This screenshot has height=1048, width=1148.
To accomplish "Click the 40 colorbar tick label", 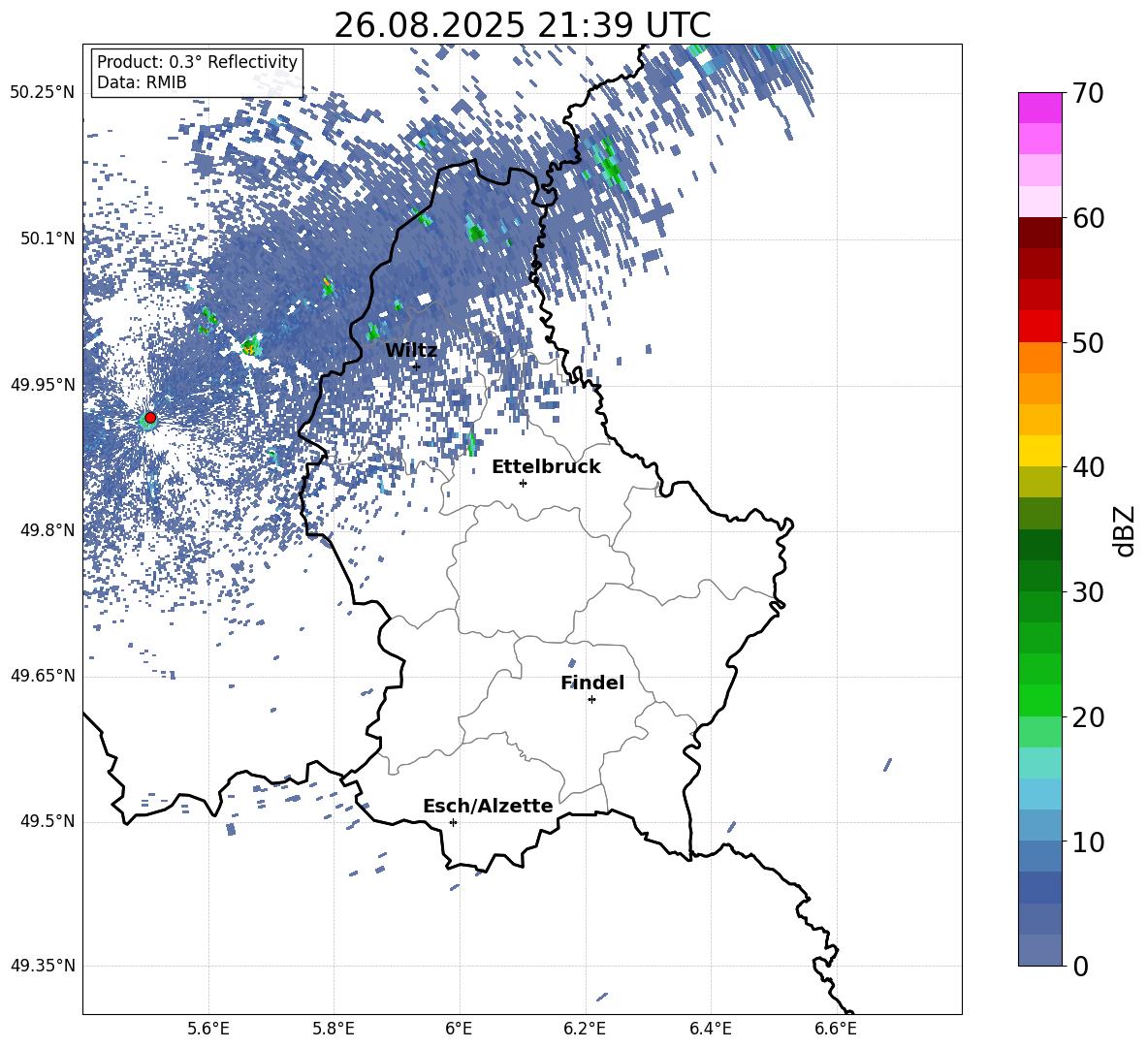I will click(1089, 467).
